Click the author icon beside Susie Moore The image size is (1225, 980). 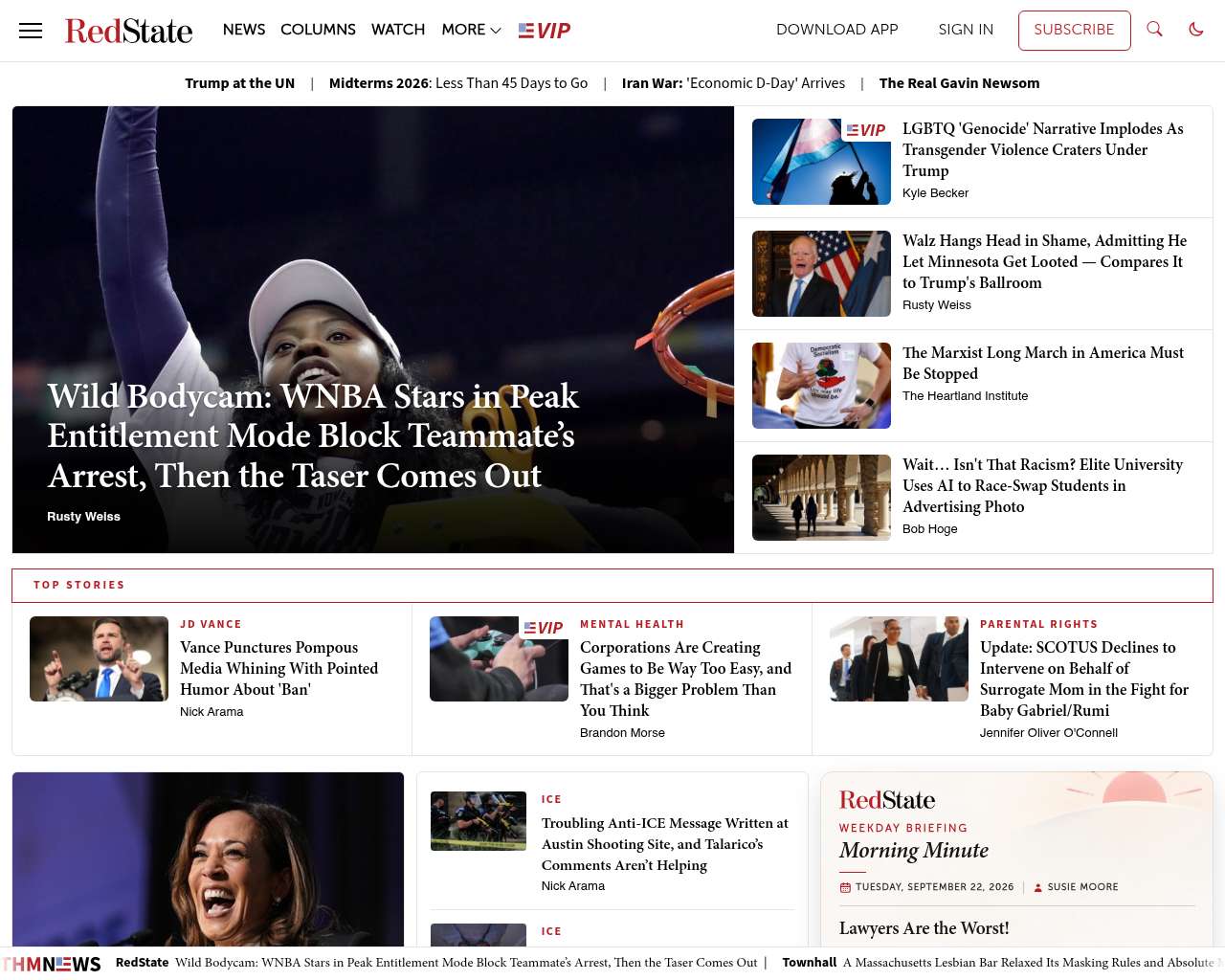point(1037,887)
